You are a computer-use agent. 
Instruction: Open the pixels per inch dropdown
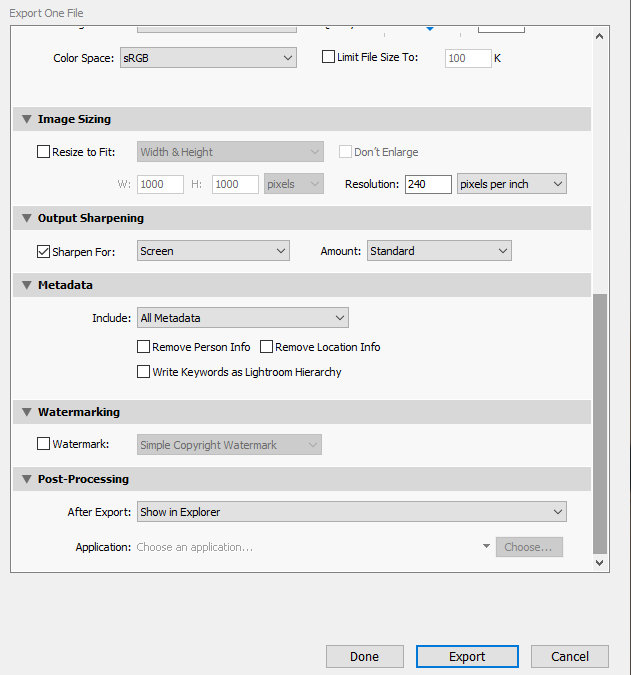[512, 184]
